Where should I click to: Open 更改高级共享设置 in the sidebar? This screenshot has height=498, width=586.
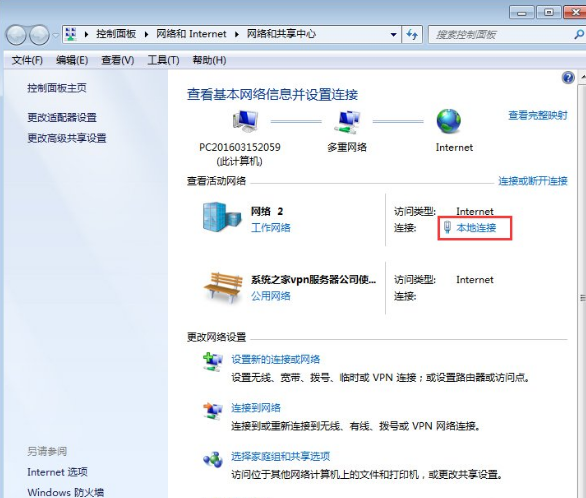(x=67, y=138)
